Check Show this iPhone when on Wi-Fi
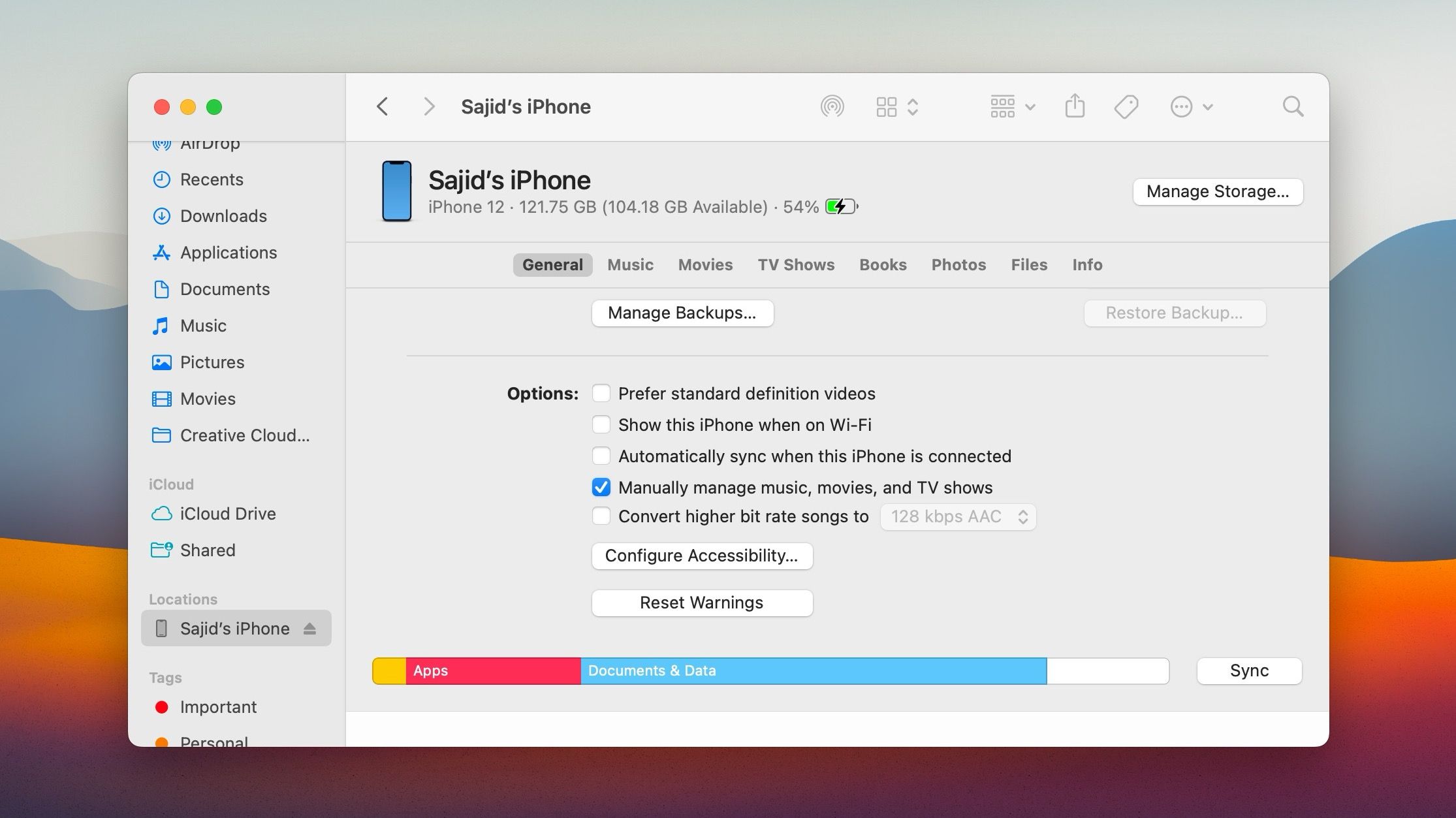 pos(601,424)
